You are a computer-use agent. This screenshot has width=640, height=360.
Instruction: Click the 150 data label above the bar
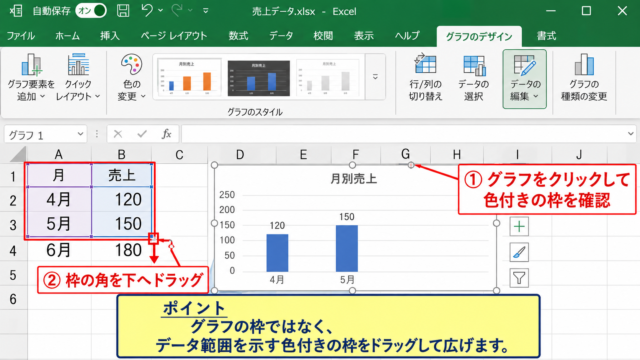click(347, 217)
